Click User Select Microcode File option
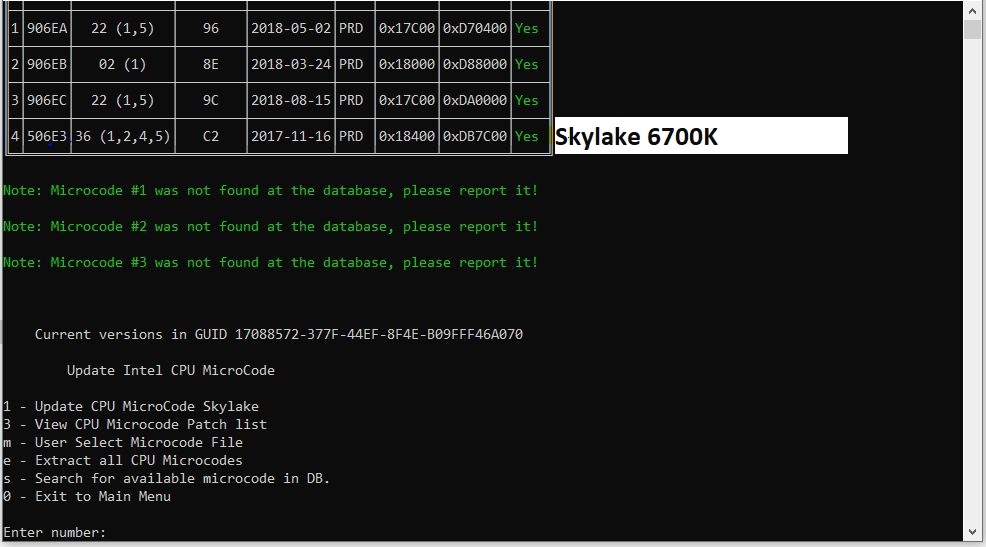 click(x=123, y=443)
